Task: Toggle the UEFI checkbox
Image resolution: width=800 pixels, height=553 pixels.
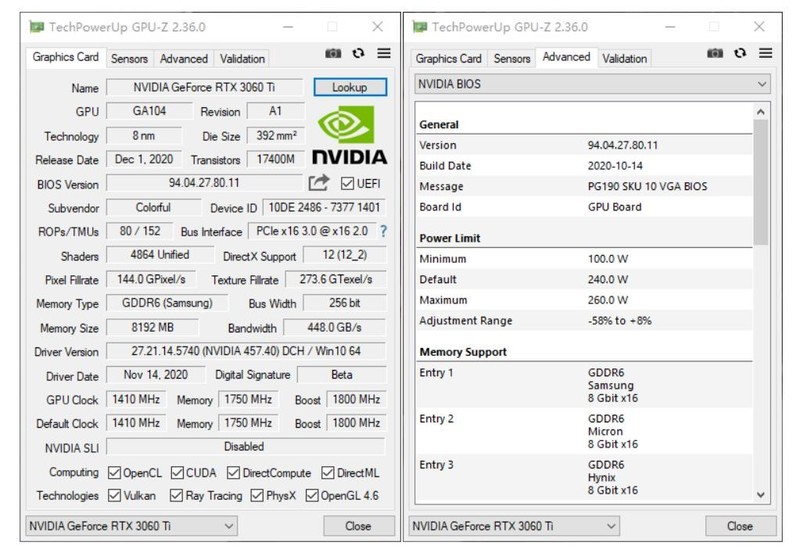Action: point(347,183)
